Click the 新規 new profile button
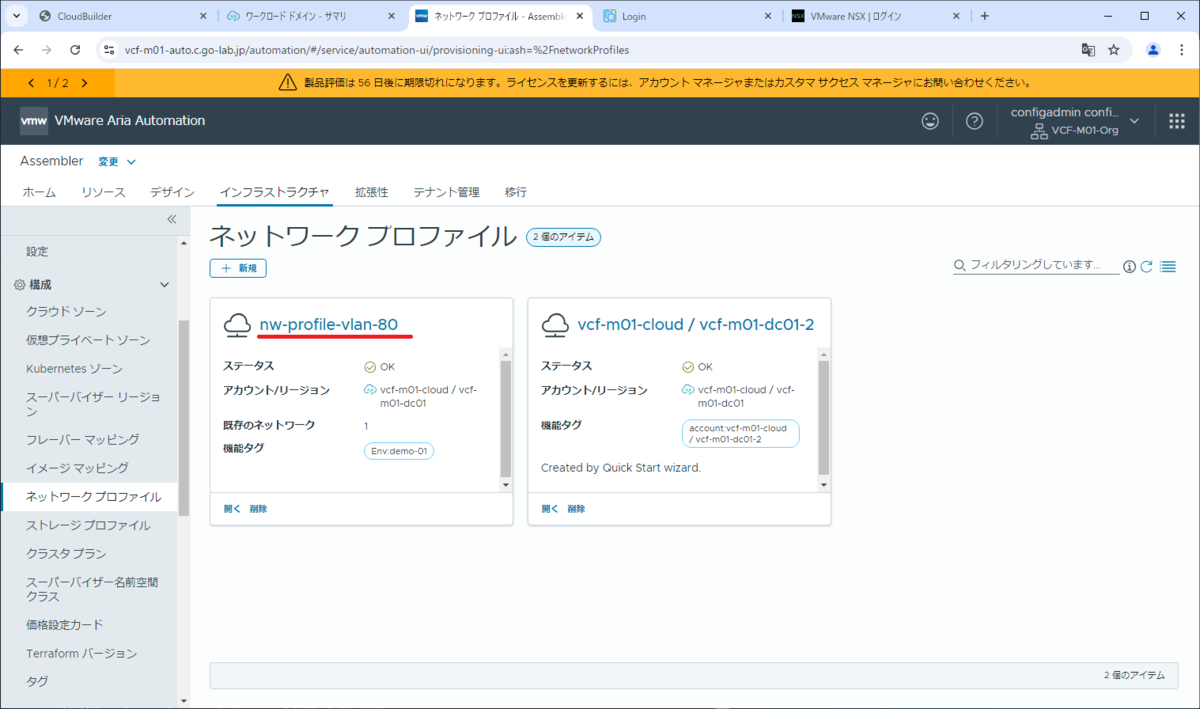The height and width of the screenshot is (709, 1200). coord(238,268)
